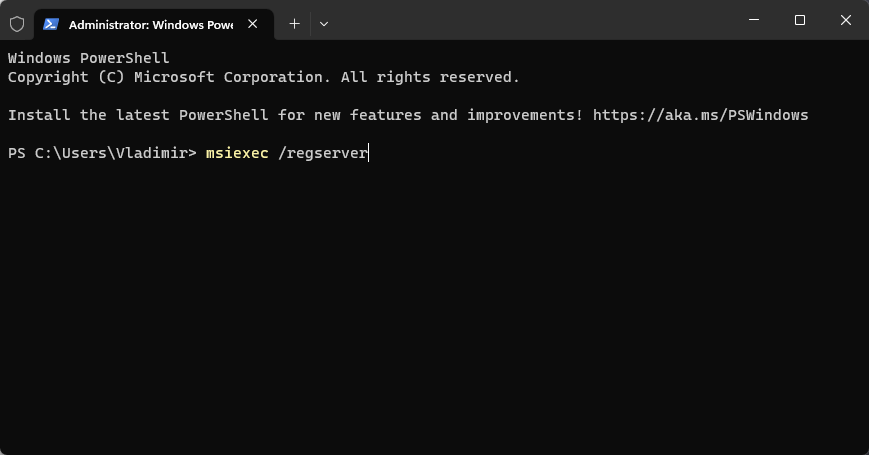This screenshot has height=455, width=869.
Task: Expand the new tab profile dropdown chevron
Action: [x=324, y=24]
